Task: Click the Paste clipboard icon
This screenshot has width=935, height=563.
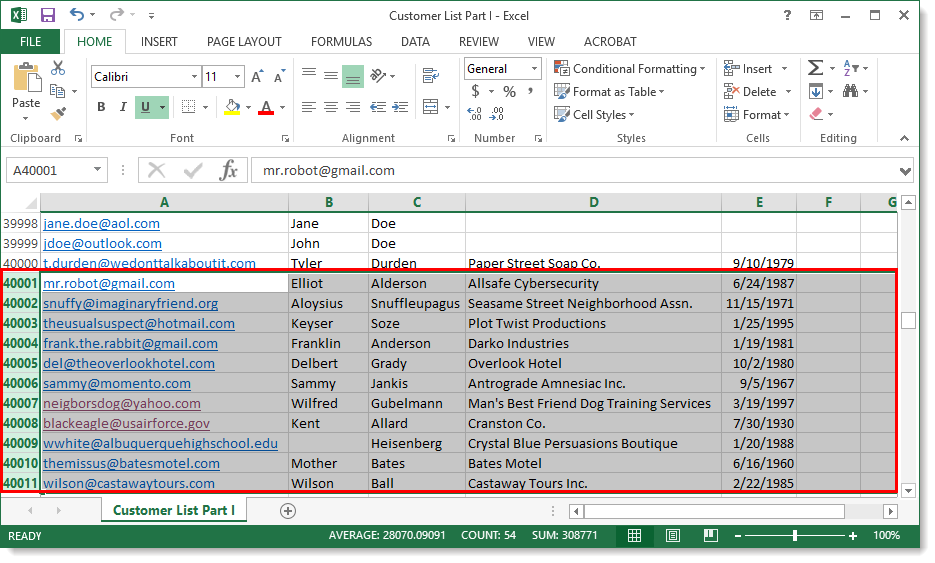Action: coord(26,79)
